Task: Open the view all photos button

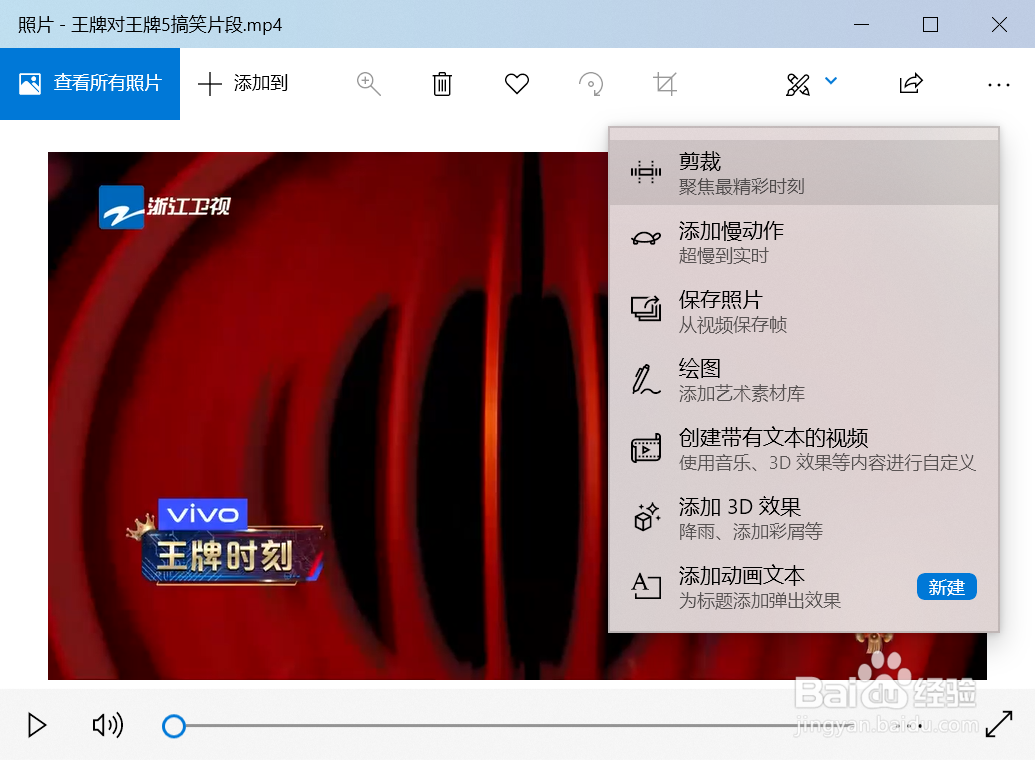Action: click(x=90, y=84)
